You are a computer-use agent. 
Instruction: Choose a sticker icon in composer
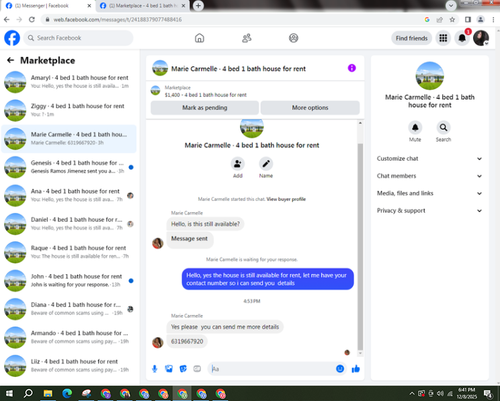point(183,369)
